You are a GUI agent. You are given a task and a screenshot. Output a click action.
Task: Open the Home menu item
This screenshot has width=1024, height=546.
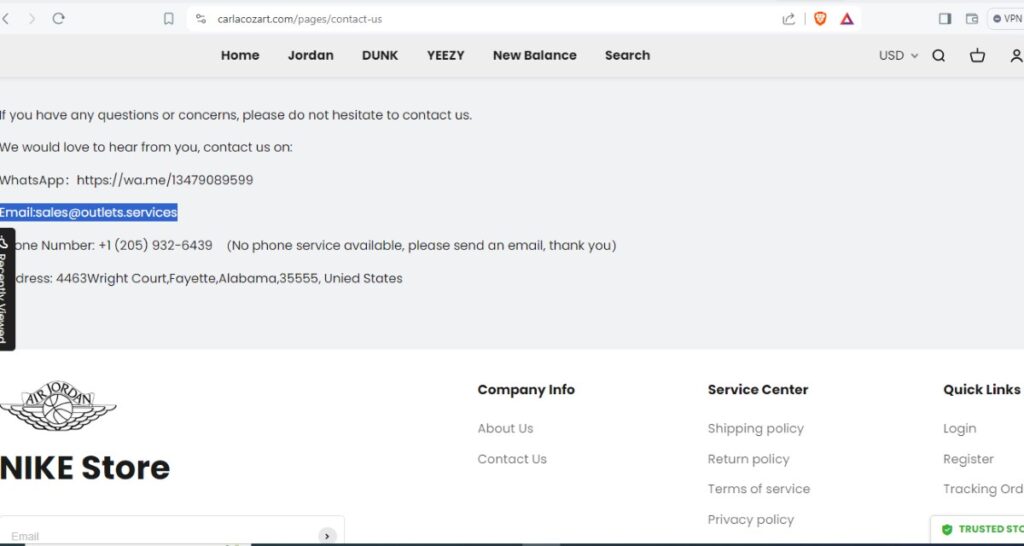[x=240, y=56]
